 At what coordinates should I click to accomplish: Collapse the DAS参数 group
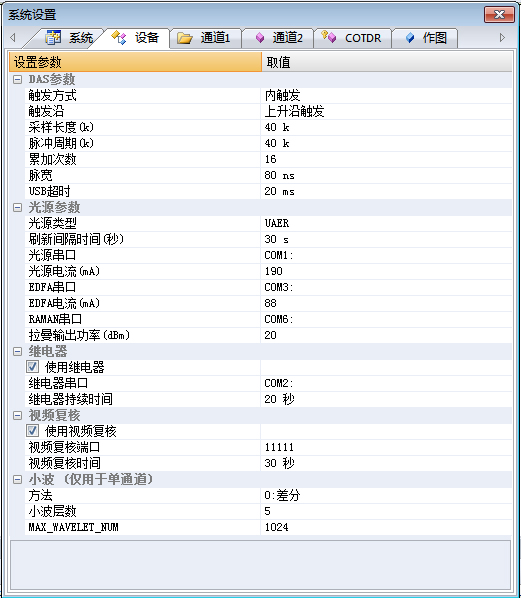click(x=18, y=79)
